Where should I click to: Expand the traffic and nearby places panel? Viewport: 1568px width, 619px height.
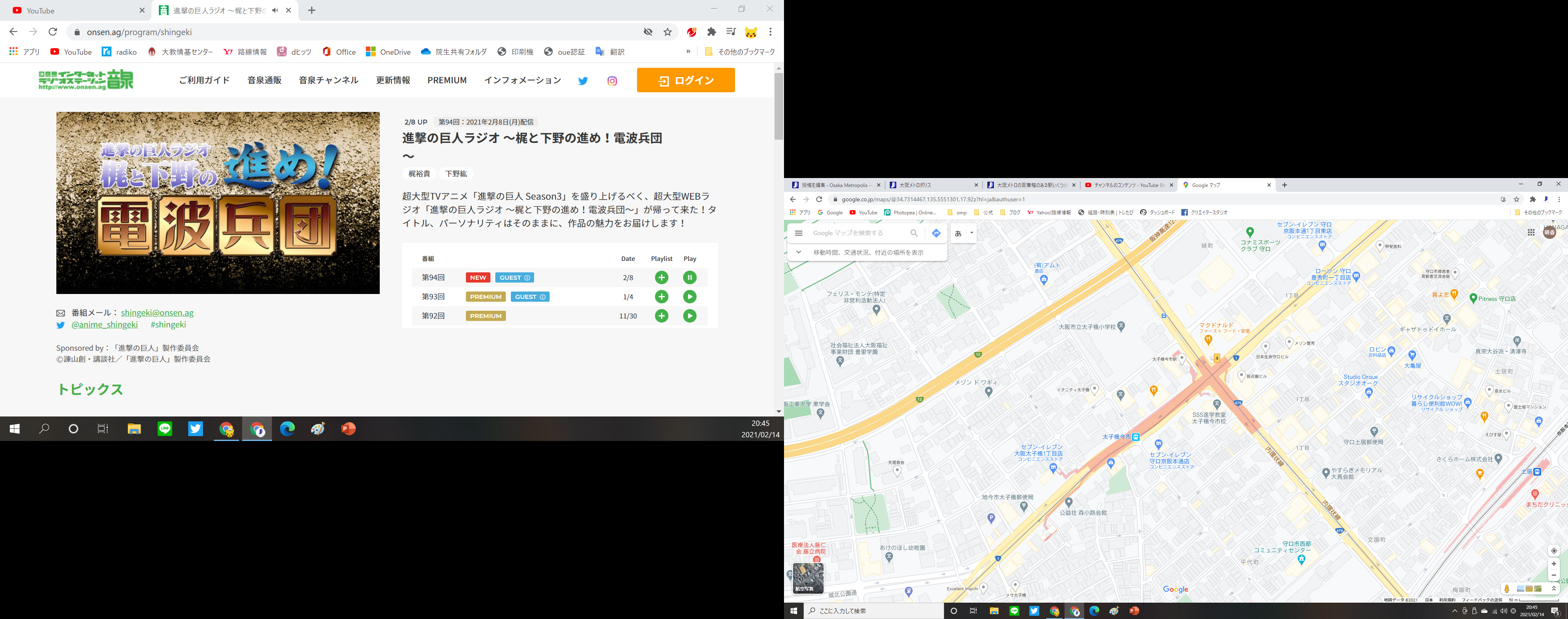(x=799, y=252)
